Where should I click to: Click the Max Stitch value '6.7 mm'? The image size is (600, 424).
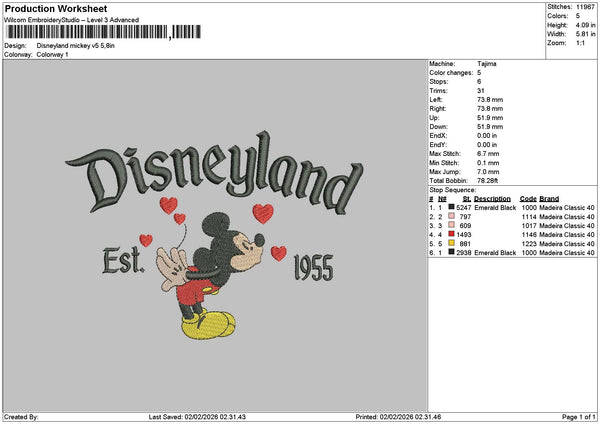tap(488, 153)
